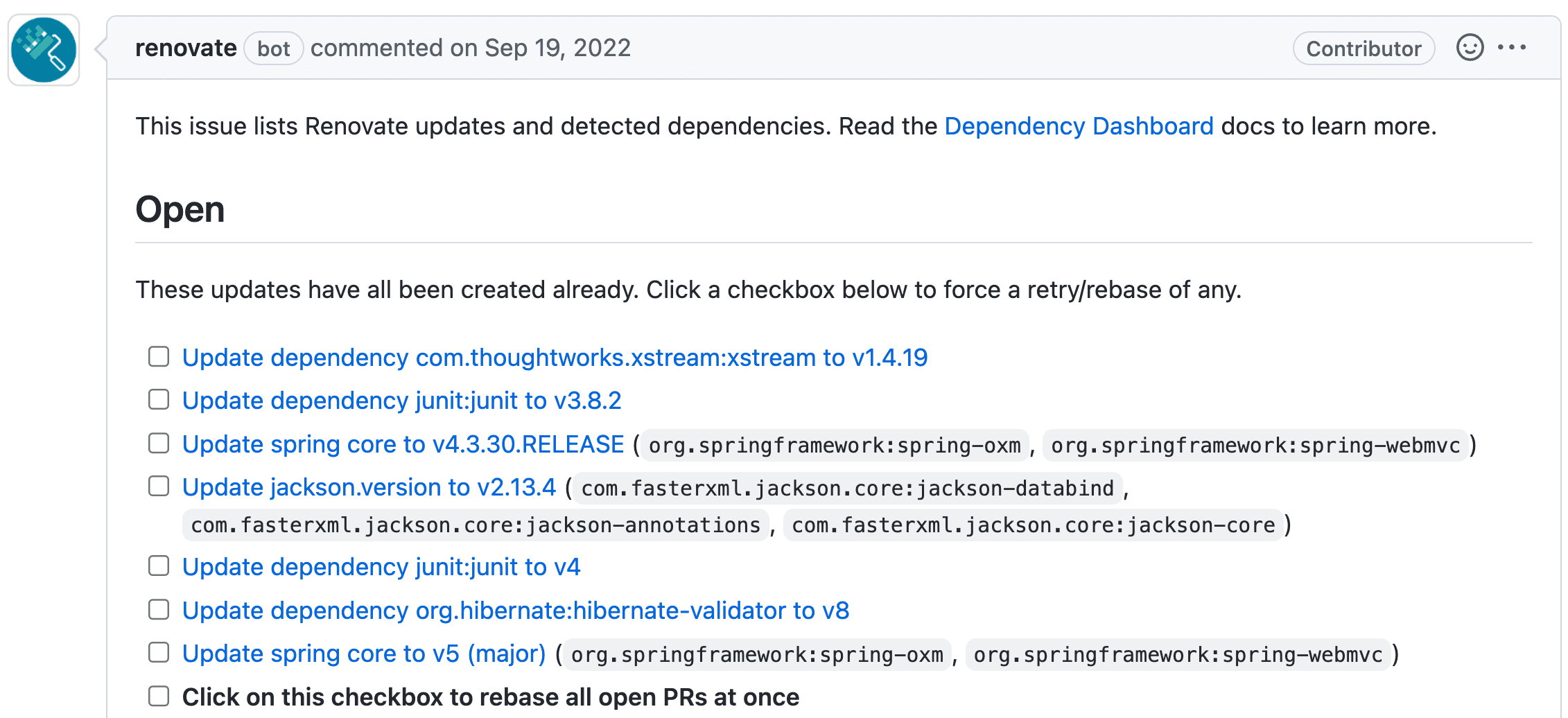Screen dimensions: 1568x718
Task: Select the hibernate-validator v8 checkbox
Action: (x=159, y=610)
